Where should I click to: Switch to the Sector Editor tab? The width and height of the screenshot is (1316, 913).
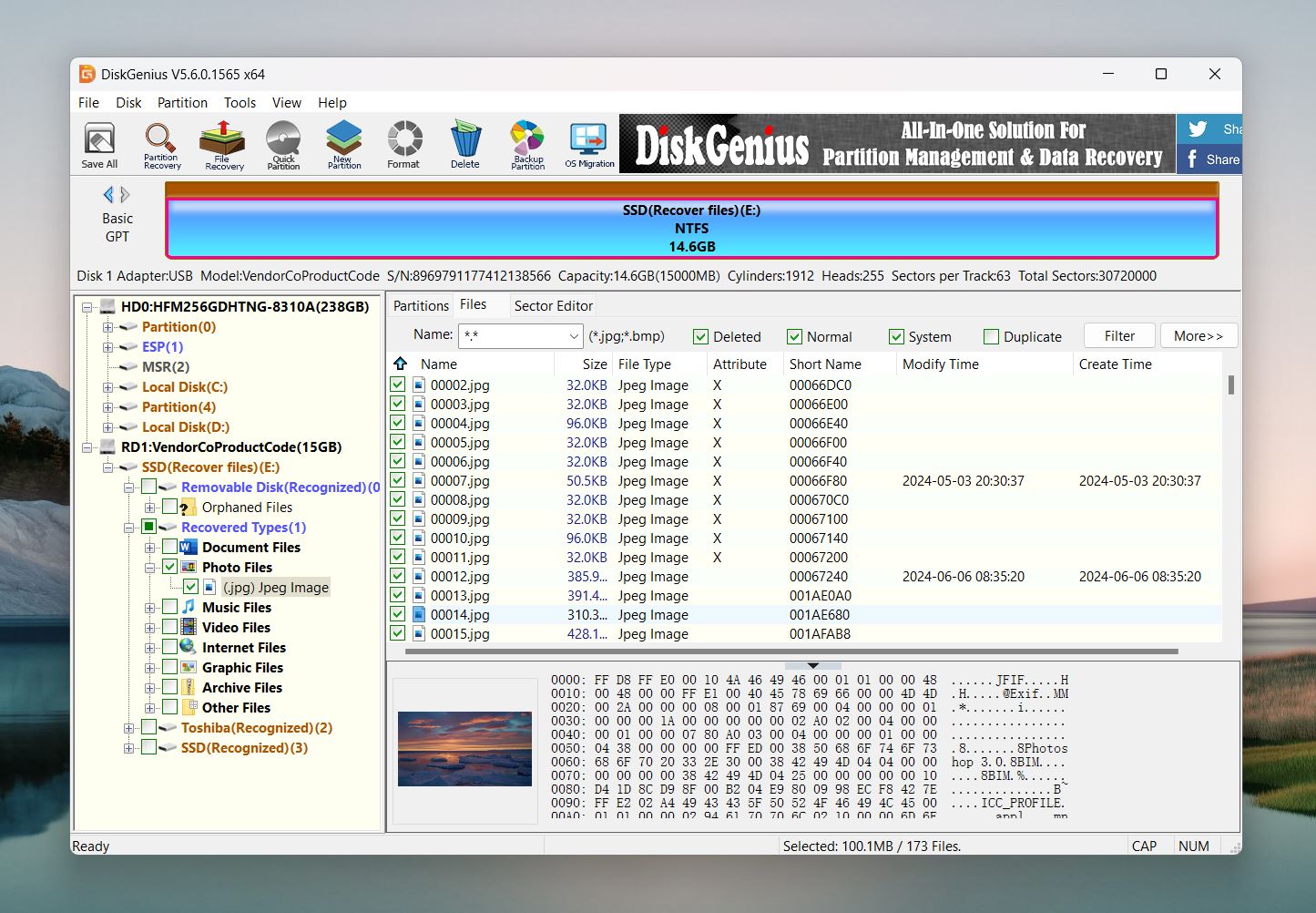point(553,305)
